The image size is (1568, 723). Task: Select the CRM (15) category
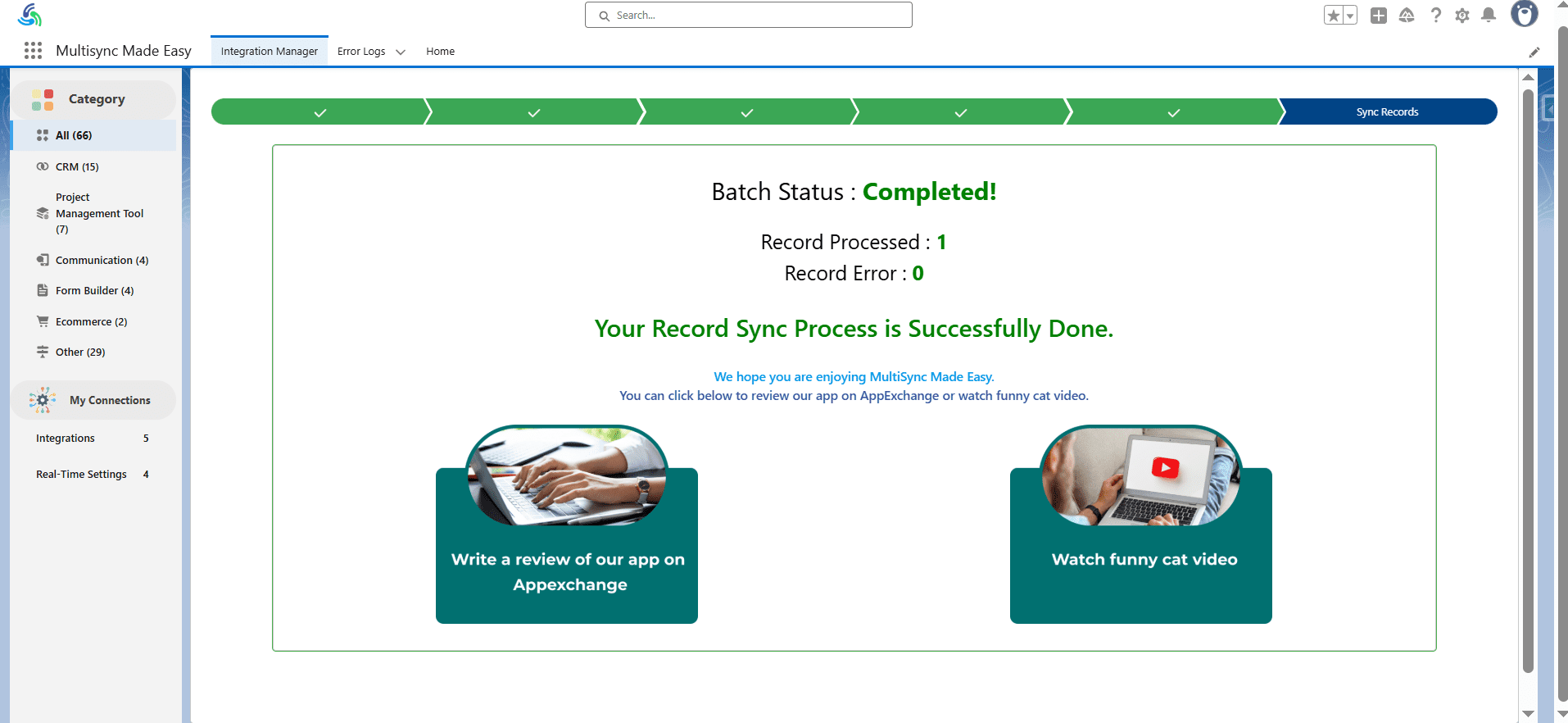click(x=77, y=166)
